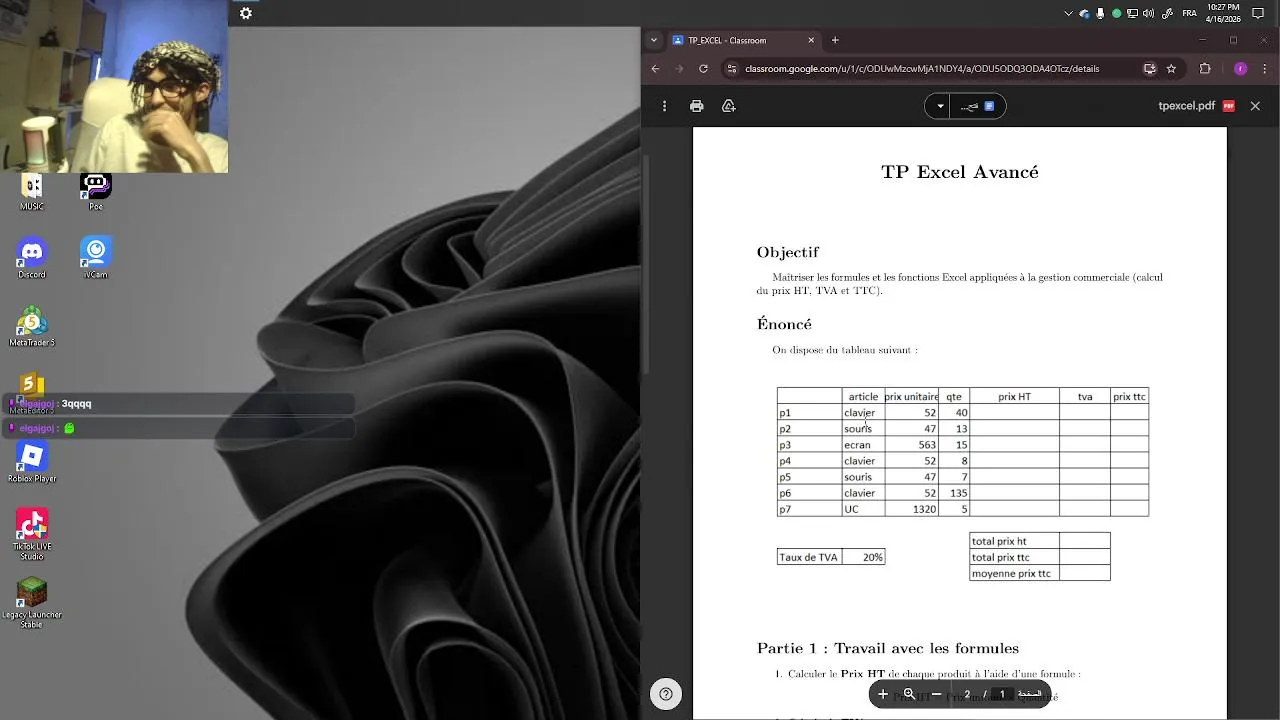
Task: Click the '3qqqq' chat message
Action: [76, 404]
